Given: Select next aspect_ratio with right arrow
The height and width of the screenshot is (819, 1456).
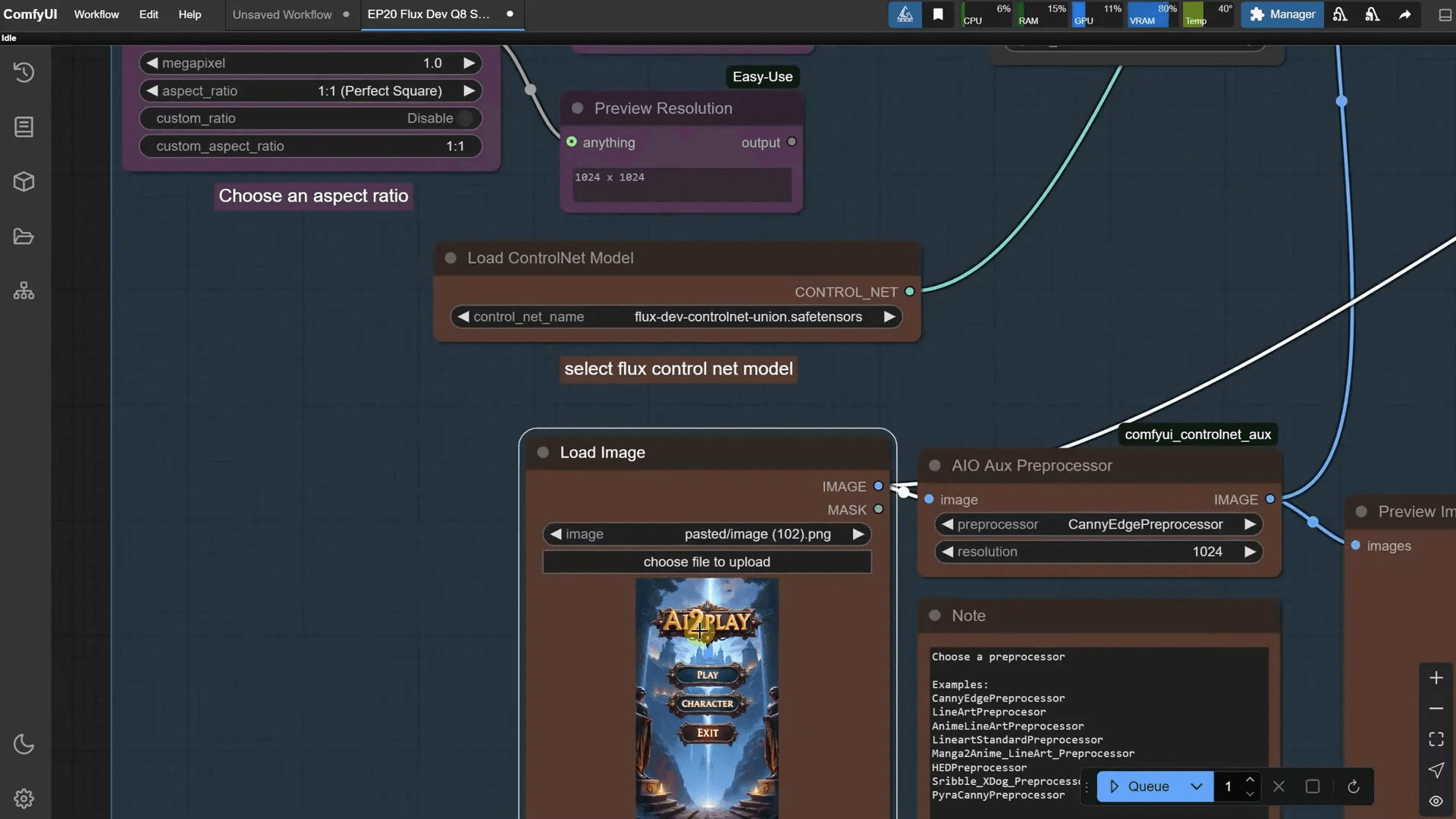Looking at the screenshot, I should 469,91.
